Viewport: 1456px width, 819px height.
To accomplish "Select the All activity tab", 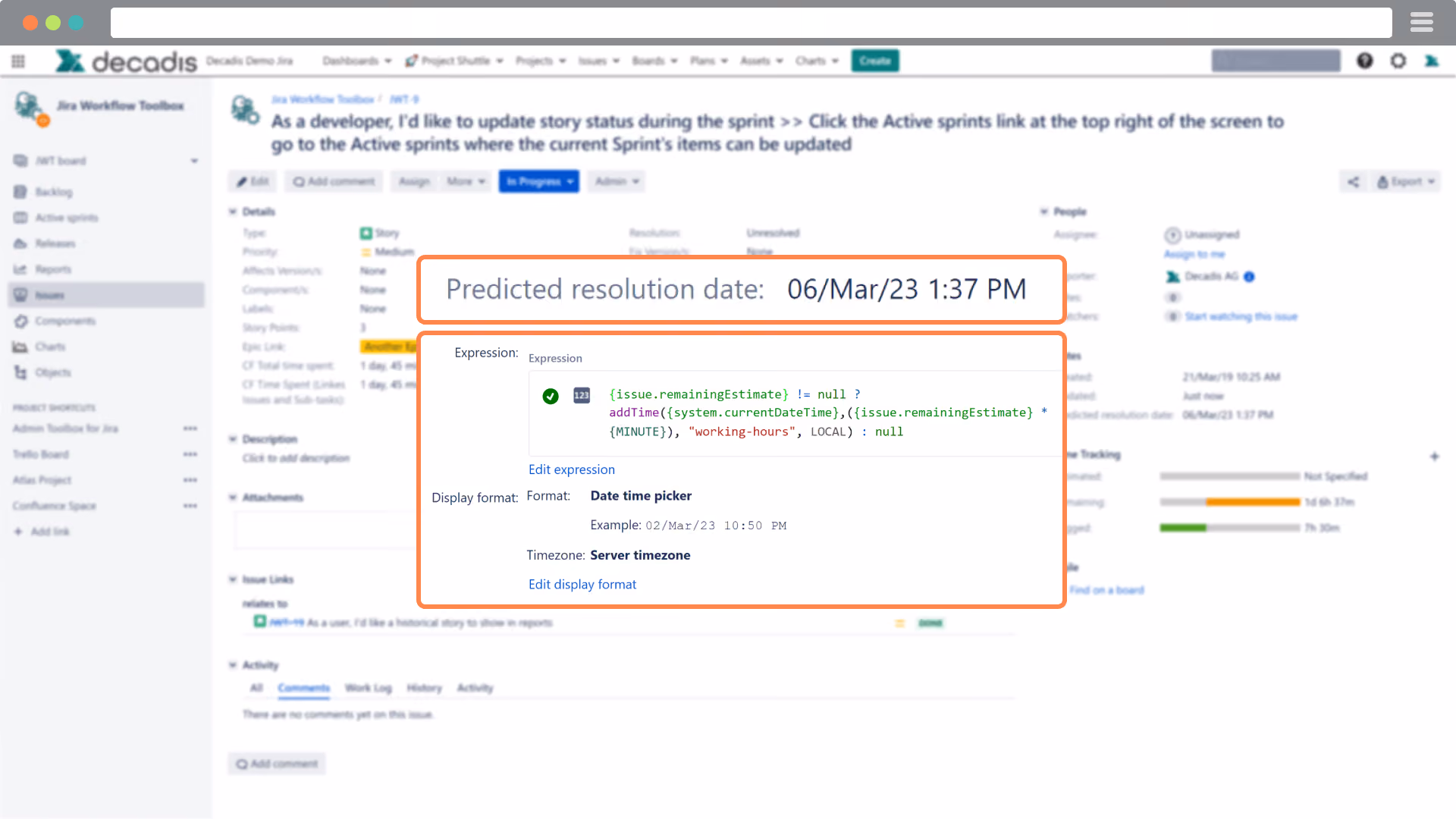I will point(256,688).
